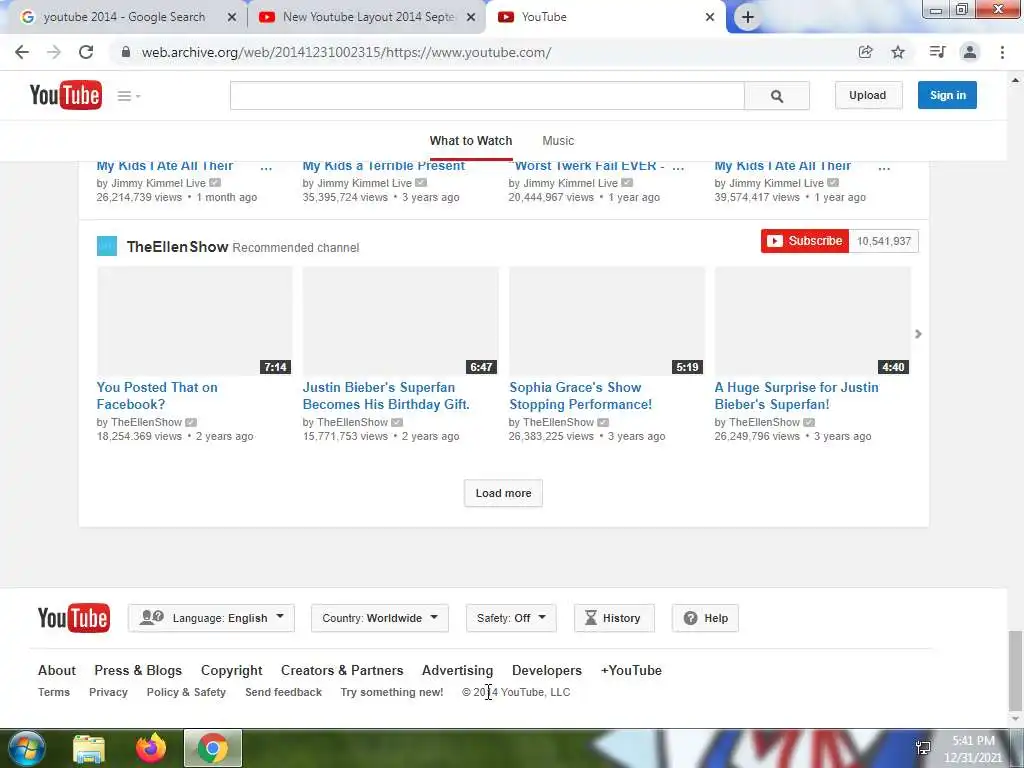
Task: Click the Copyright footer link
Action: (232, 671)
